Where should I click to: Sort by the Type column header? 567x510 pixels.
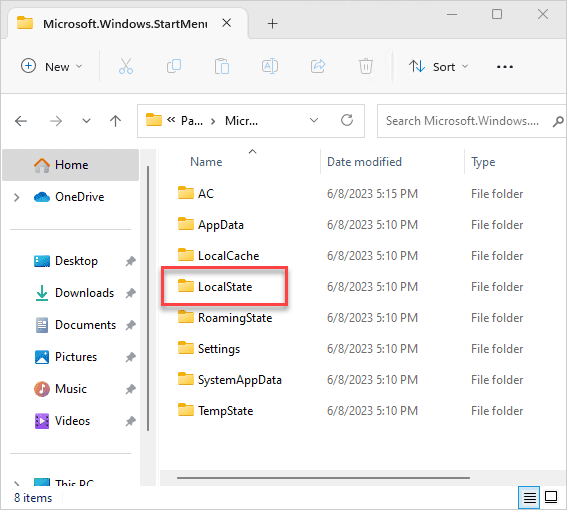[483, 162]
